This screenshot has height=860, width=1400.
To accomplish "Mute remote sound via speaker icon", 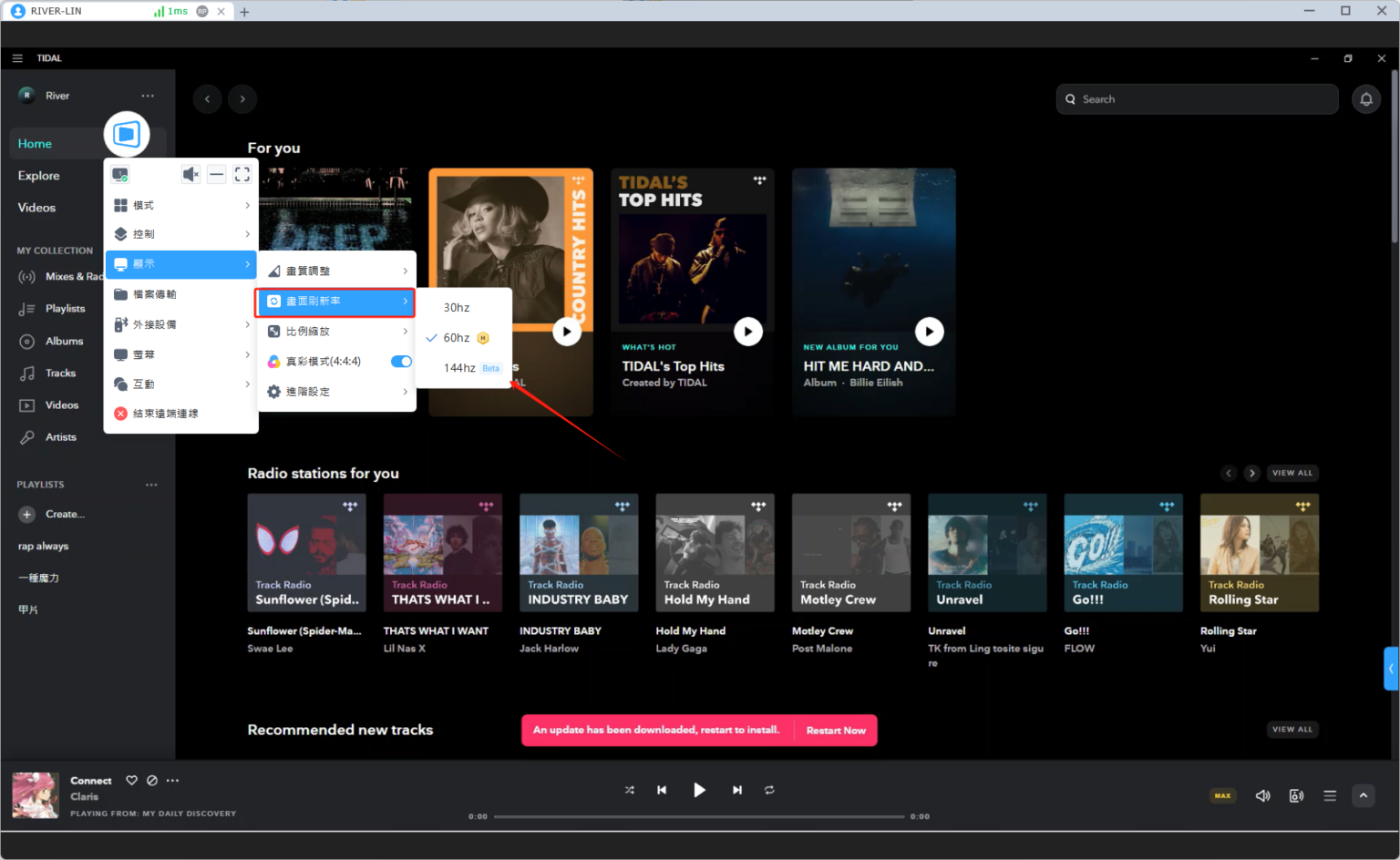I will coord(190,174).
